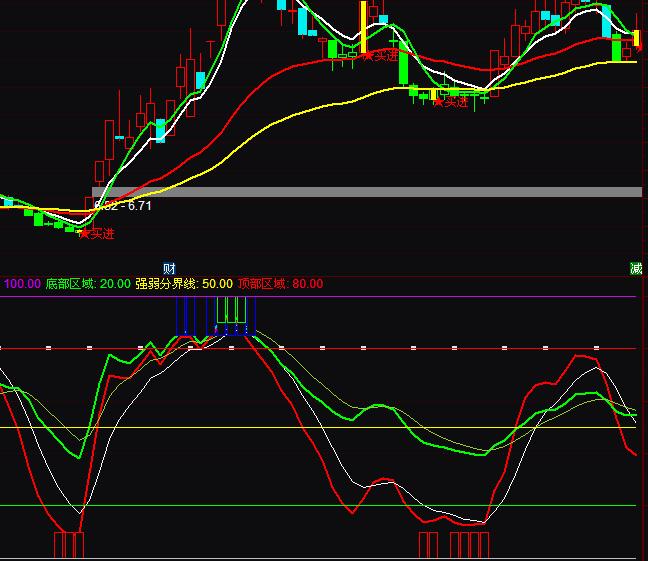The image size is (648, 561).
Task: Click the red bottom bars at indicator's lower left
Action: coord(69,545)
